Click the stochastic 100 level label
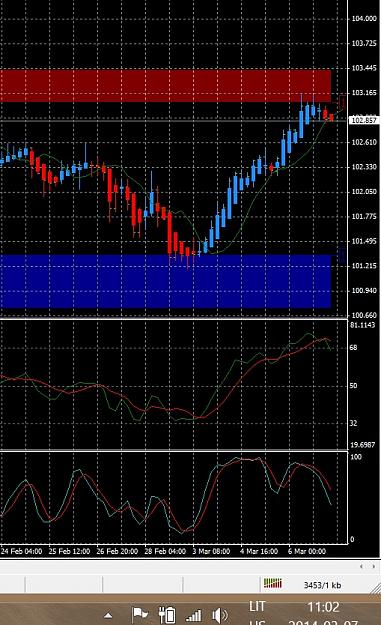Screen dimensions: 381x625 [x=356, y=457]
